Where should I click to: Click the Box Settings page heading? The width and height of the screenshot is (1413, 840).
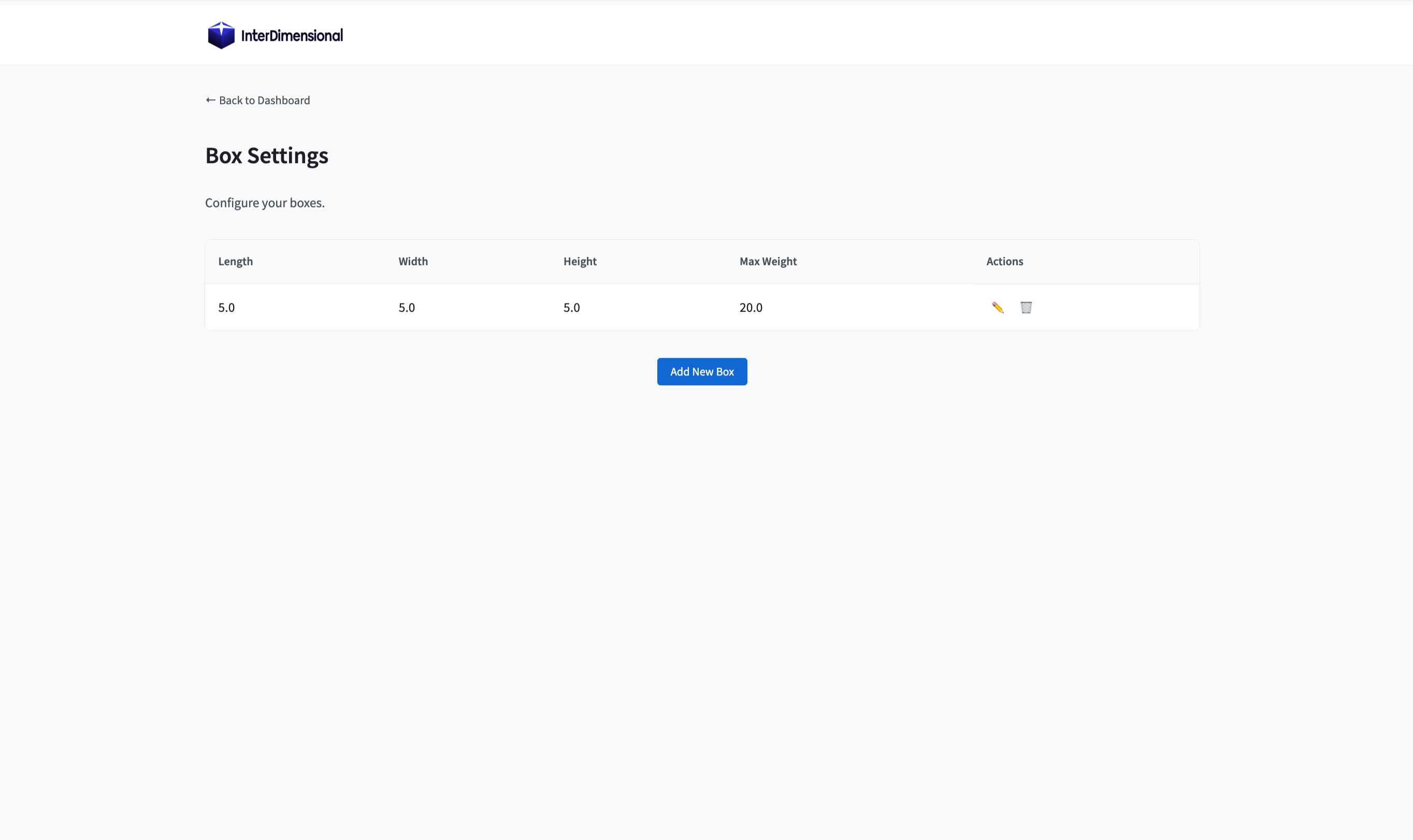[x=267, y=156]
